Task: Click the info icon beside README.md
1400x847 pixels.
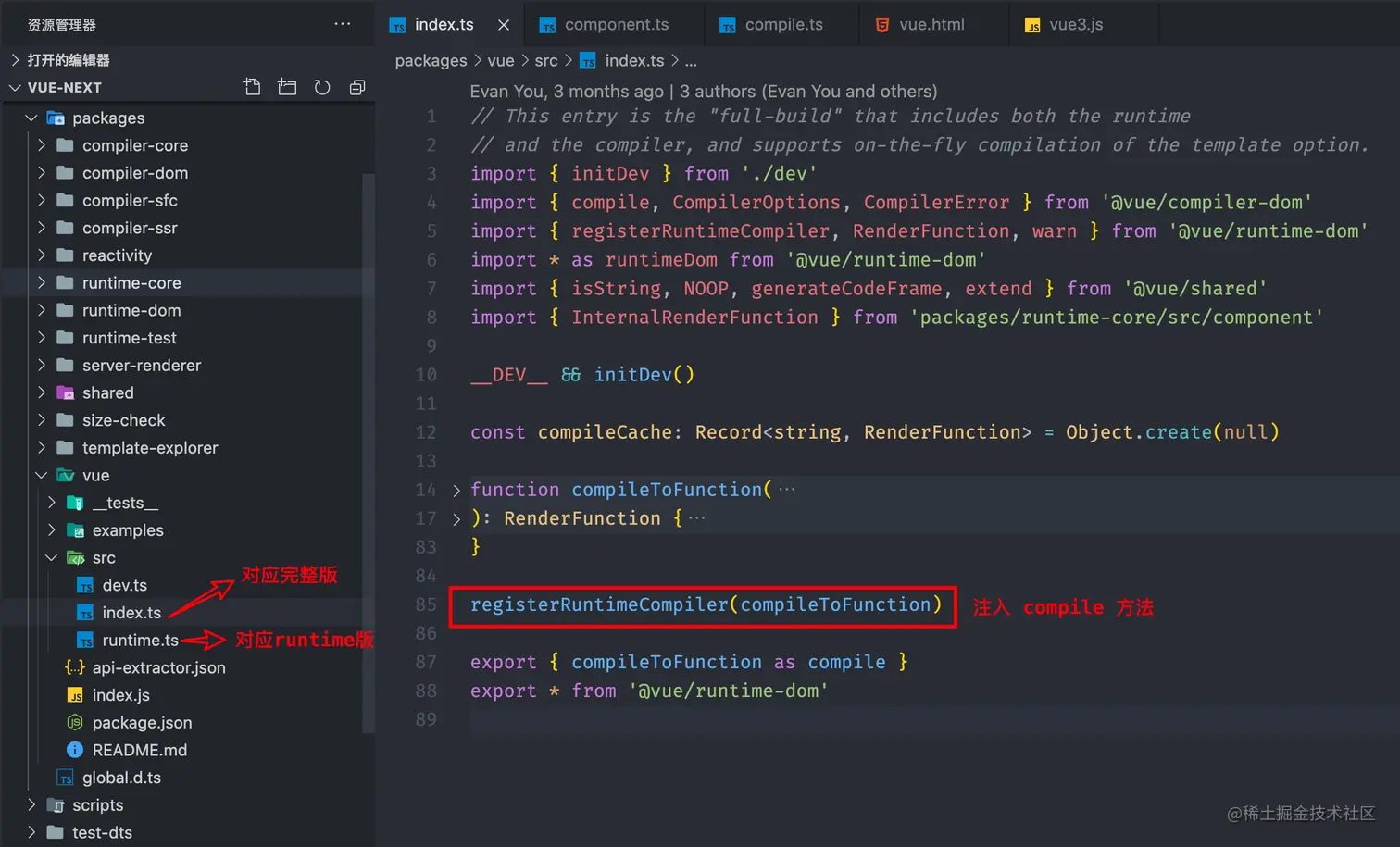Action: pyautogui.click(x=75, y=750)
